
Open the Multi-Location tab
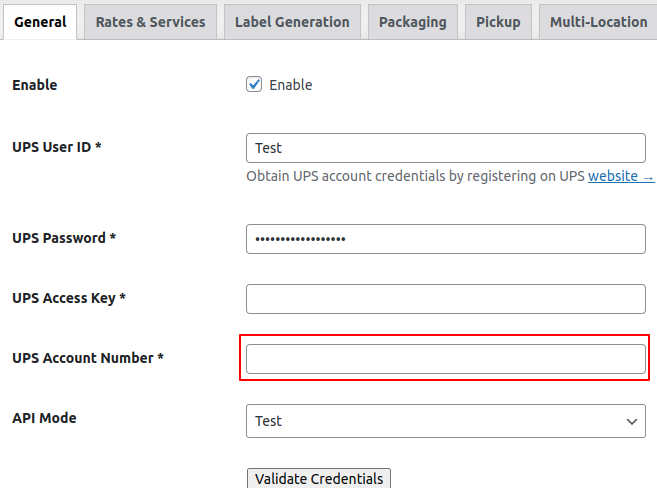(598, 22)
